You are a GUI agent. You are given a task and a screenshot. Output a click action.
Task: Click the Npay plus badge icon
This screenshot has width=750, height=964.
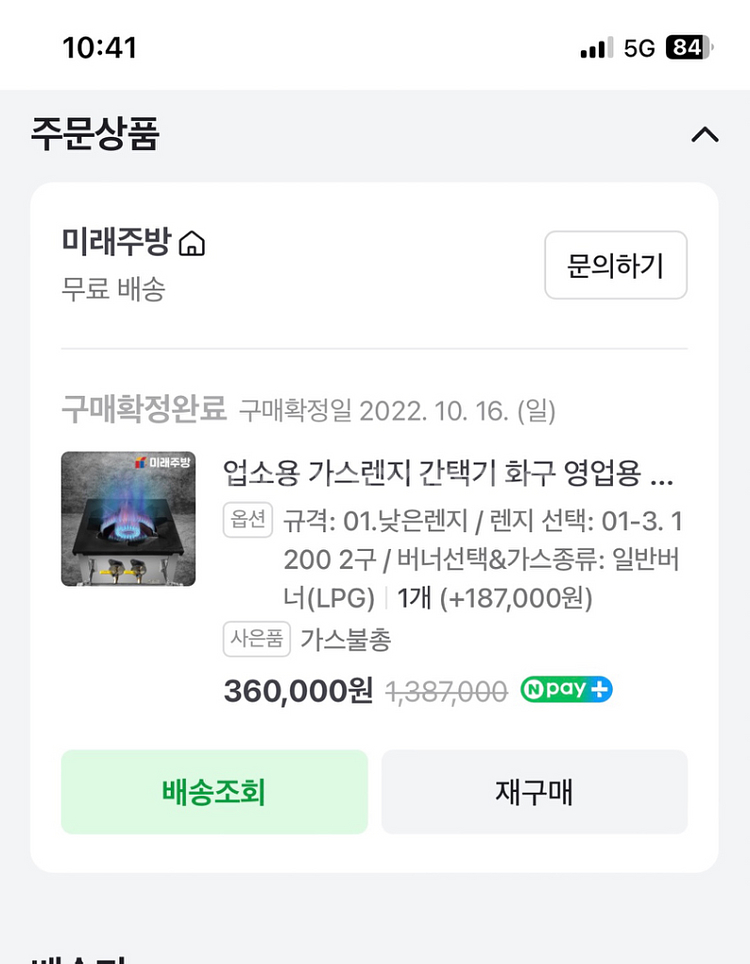(566, 690)
